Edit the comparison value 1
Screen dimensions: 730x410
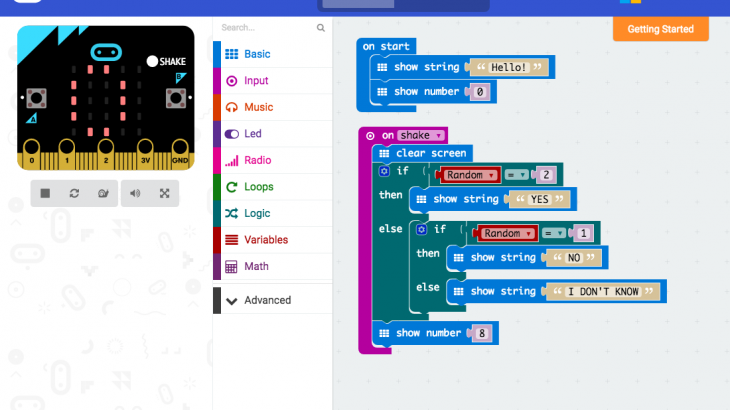[x=583, y=233]
